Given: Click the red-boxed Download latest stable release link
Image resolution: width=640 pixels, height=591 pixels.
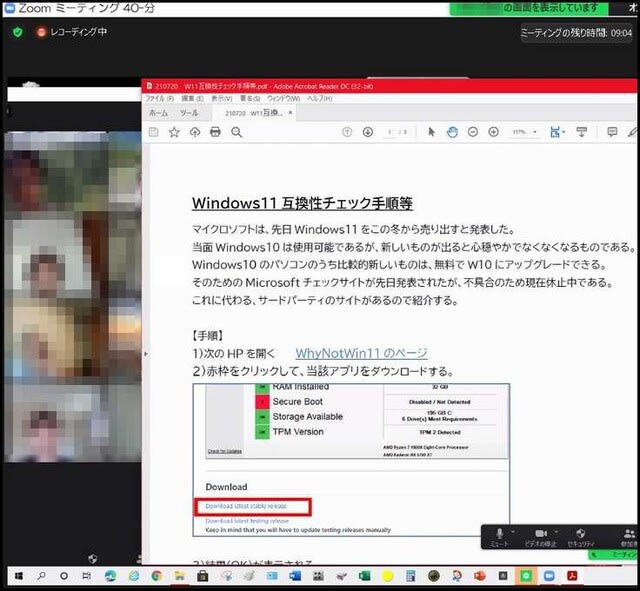Looking at the screenshot, I should click(246, 506).
